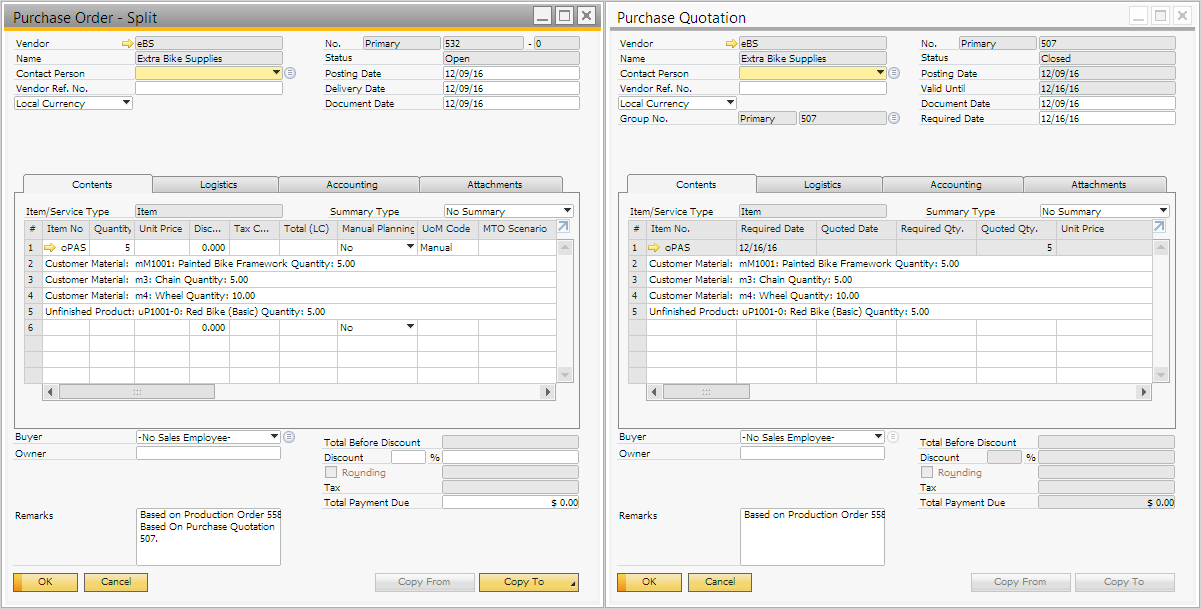Toggle Rounding checkbox in Purchase Quotation
The height and width of the screenshot is (609, 1201).
[927, 472]
